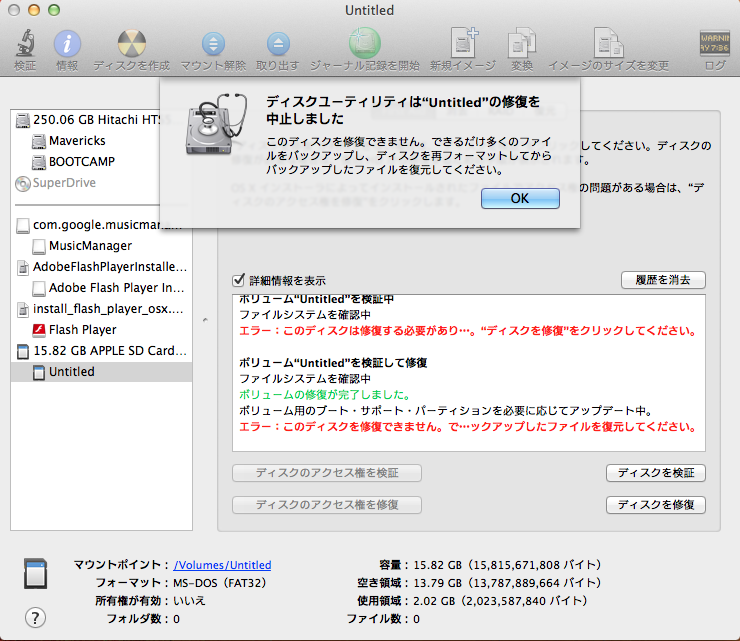Viewport: 740px width, 641px height.
Task: Open the ログ log icon
Action: (714, 44)
